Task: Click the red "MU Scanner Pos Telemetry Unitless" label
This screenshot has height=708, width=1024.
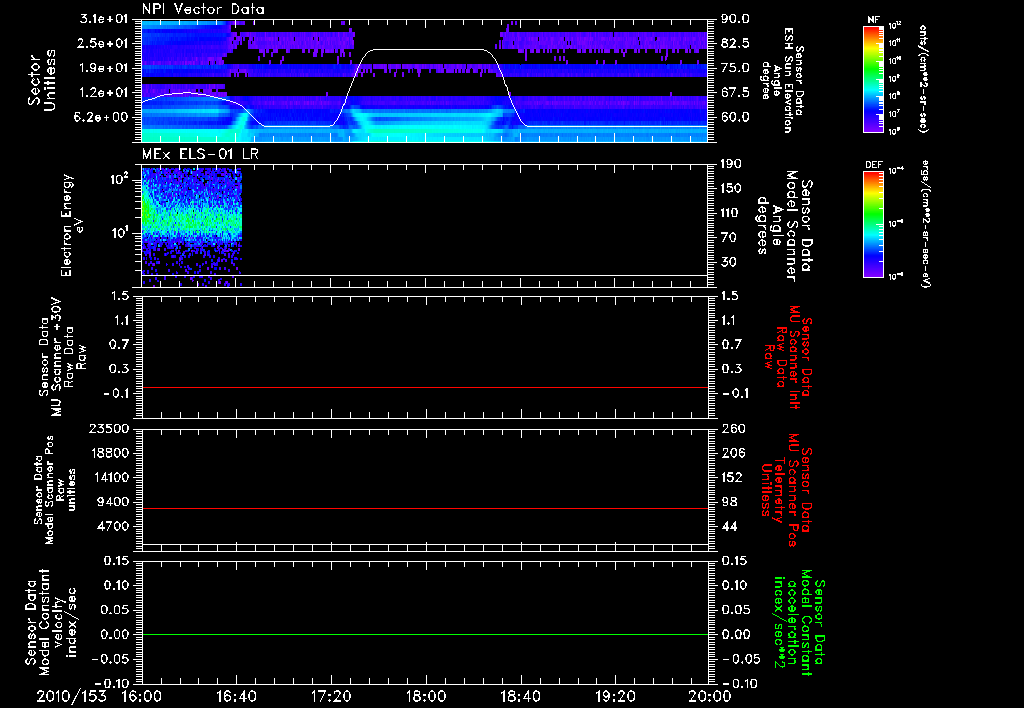Action: point(786,490)
